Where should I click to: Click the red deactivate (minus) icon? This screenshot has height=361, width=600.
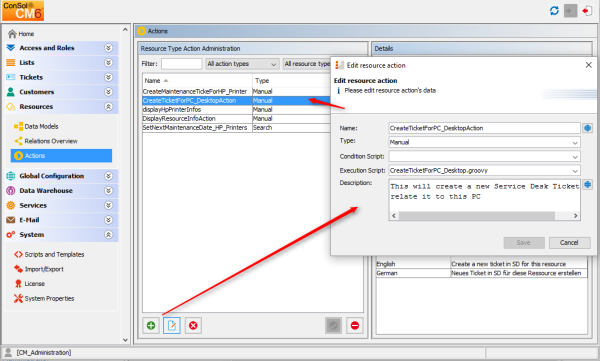[355, 325]
